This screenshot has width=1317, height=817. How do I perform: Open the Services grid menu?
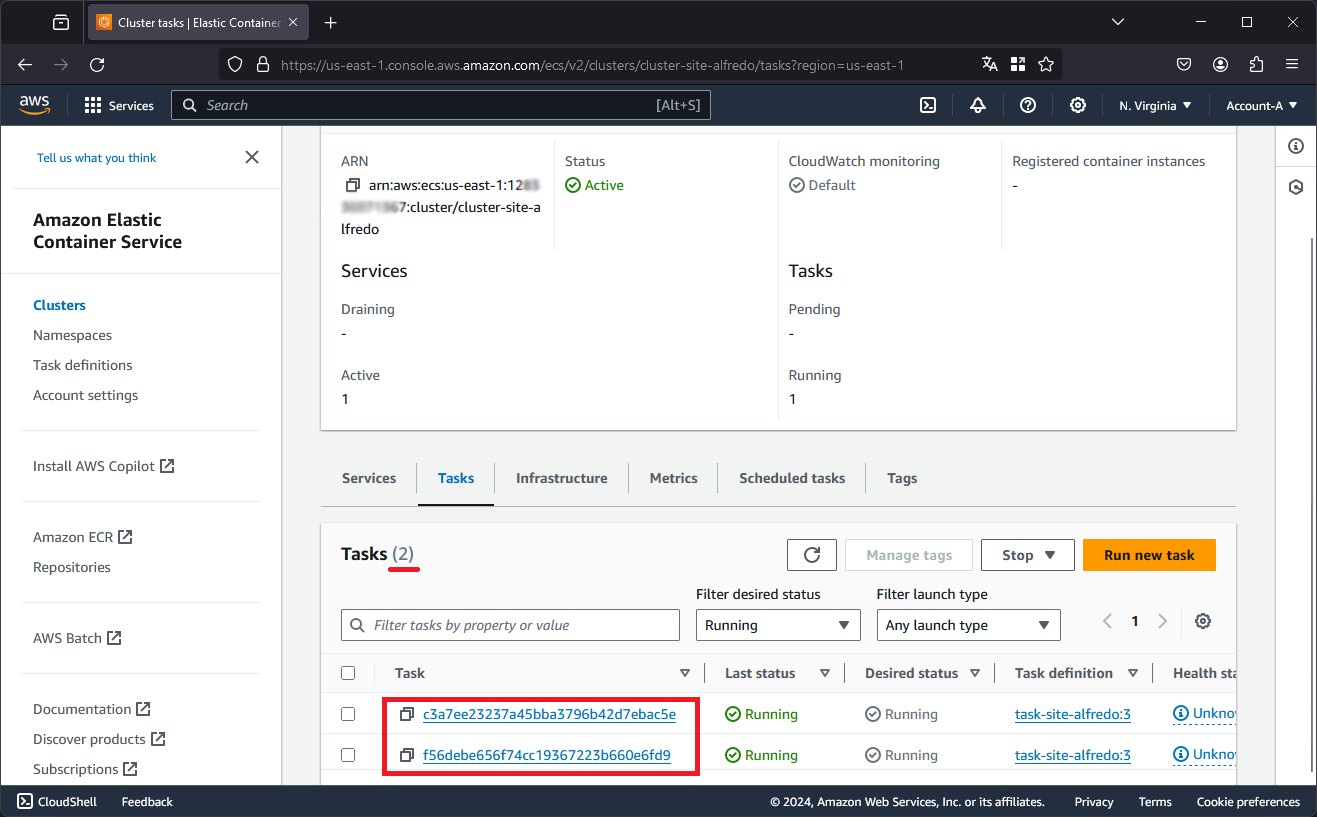(x=119, y=105)
